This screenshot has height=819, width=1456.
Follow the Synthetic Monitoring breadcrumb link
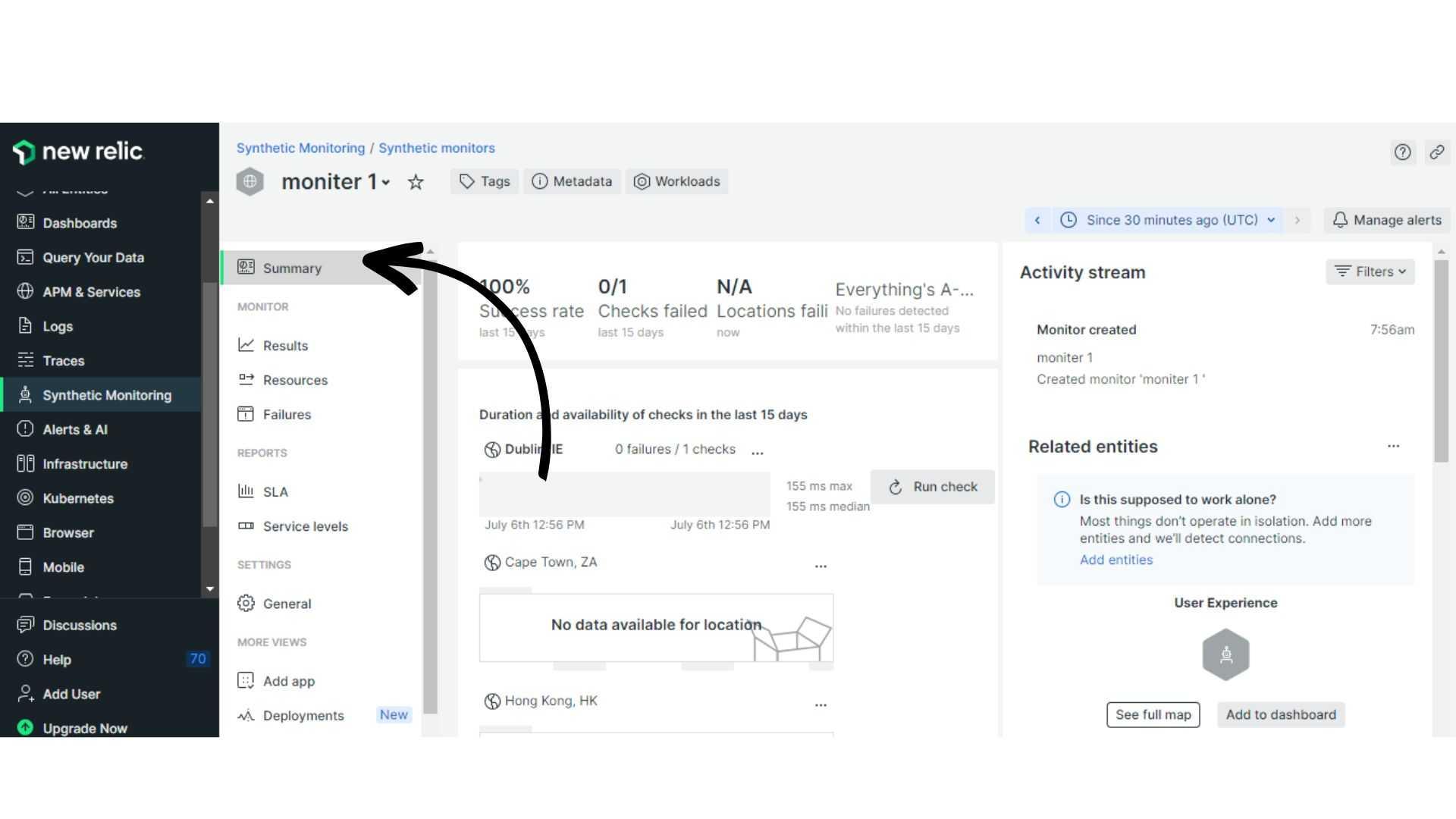tap(300, 148)
